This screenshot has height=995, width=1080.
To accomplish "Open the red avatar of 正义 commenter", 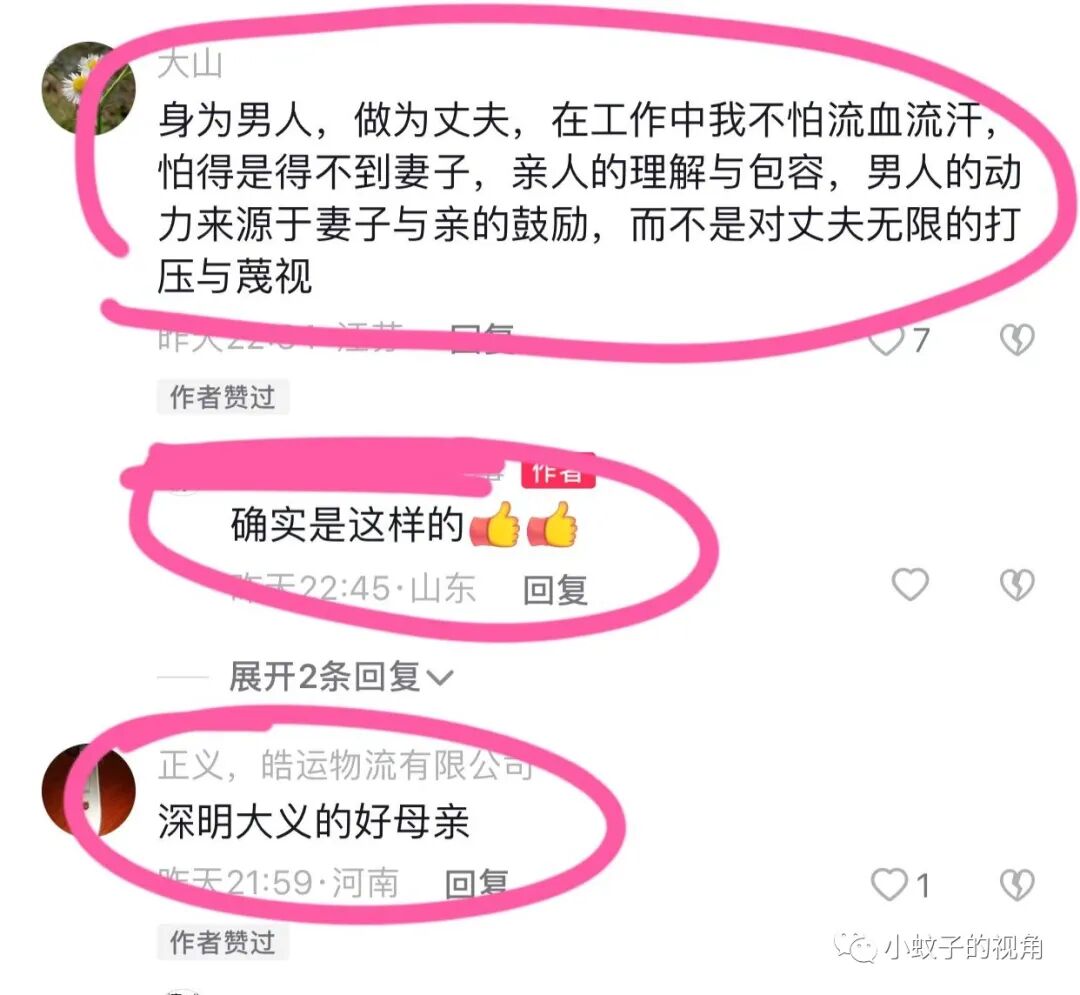I will click(88, 790).
